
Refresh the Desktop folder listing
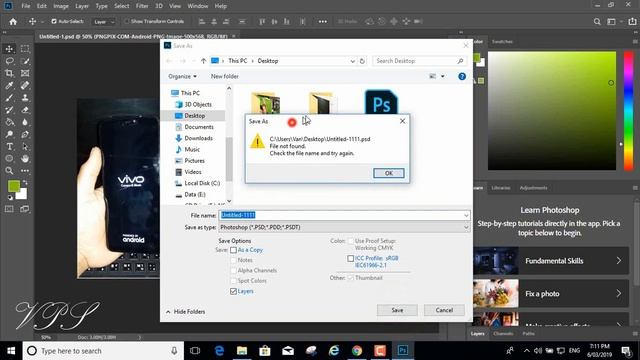pyautogui.click(x=362, y=61)
